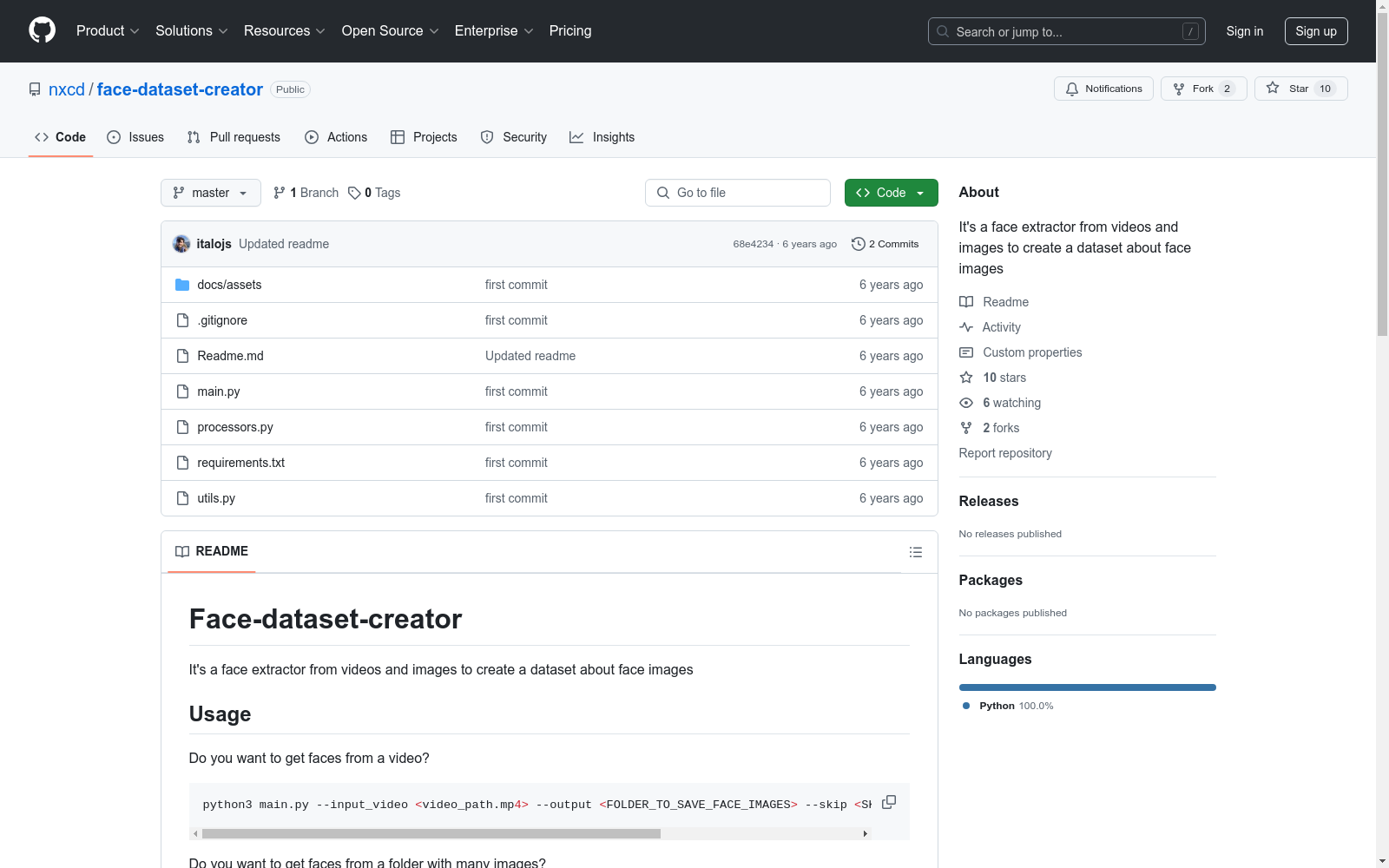This screenshot has width=1389, height=868.
Task: Click the Python 100.0% language link
Action: coord(1008,706)
